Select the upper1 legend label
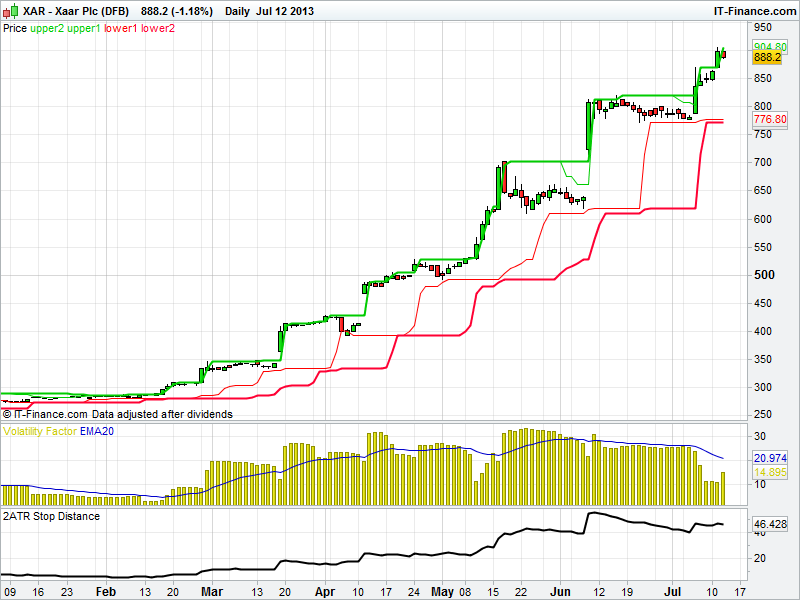 pyautogui.click(x=84, y=29)
